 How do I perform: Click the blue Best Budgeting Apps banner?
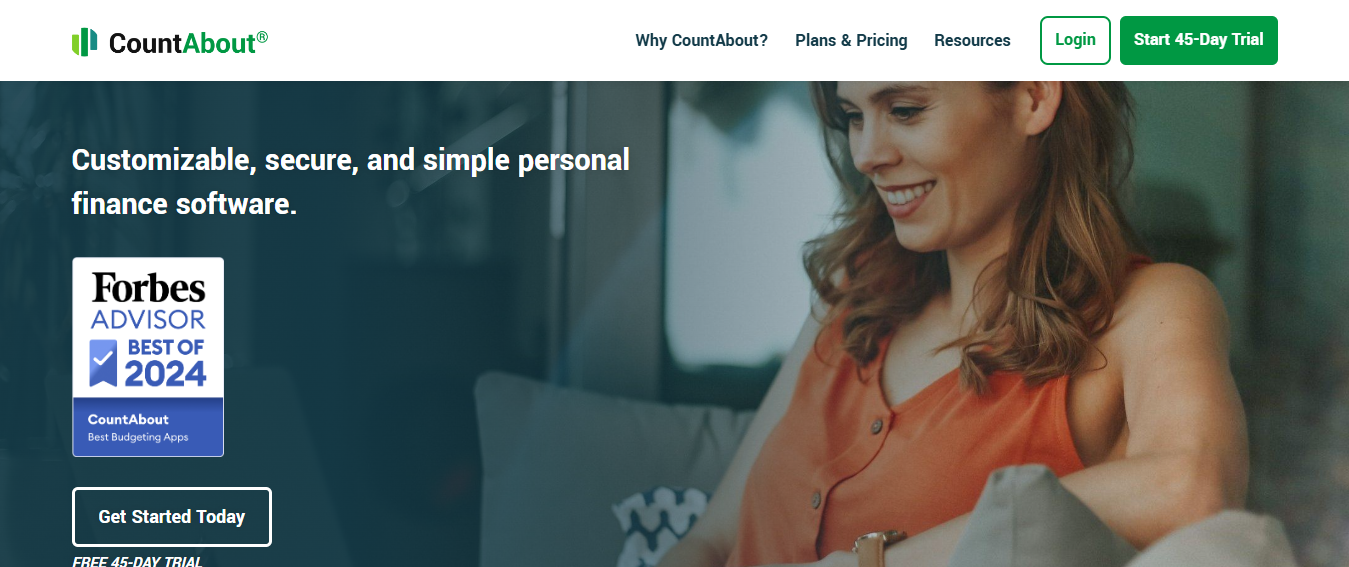point(148,427)
